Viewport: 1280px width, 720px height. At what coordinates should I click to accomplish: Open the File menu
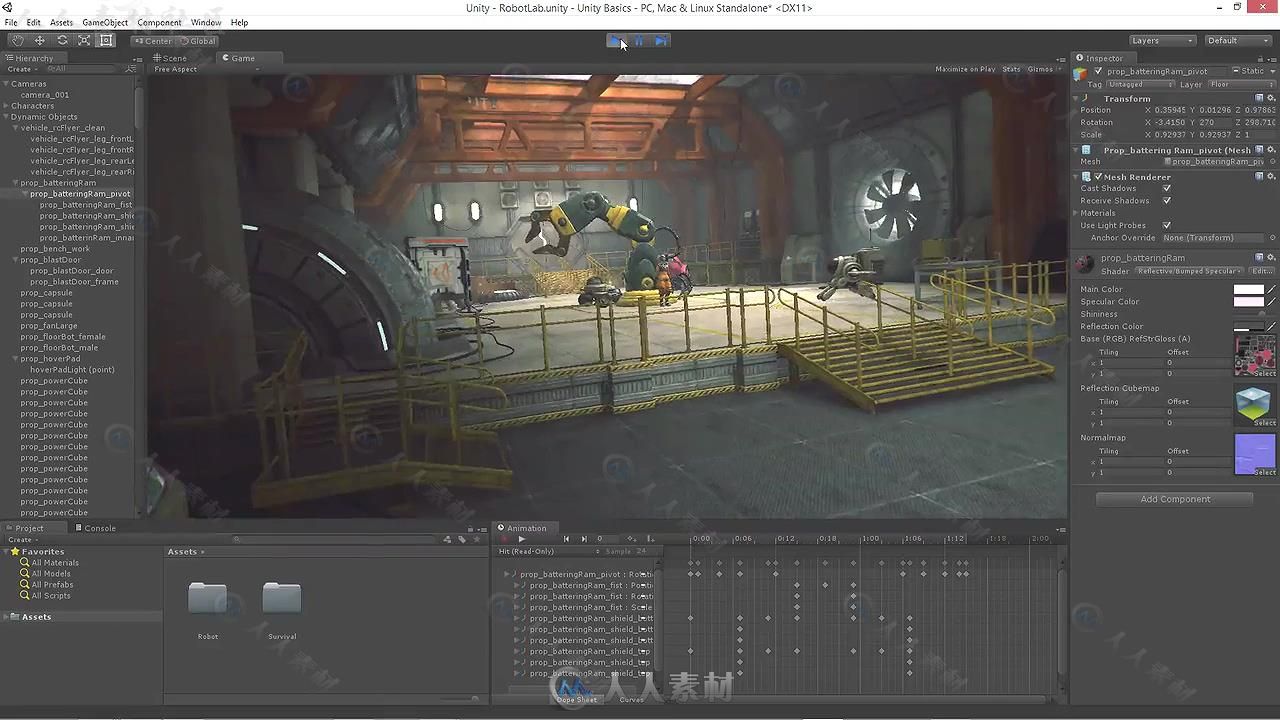coord(11,22)
